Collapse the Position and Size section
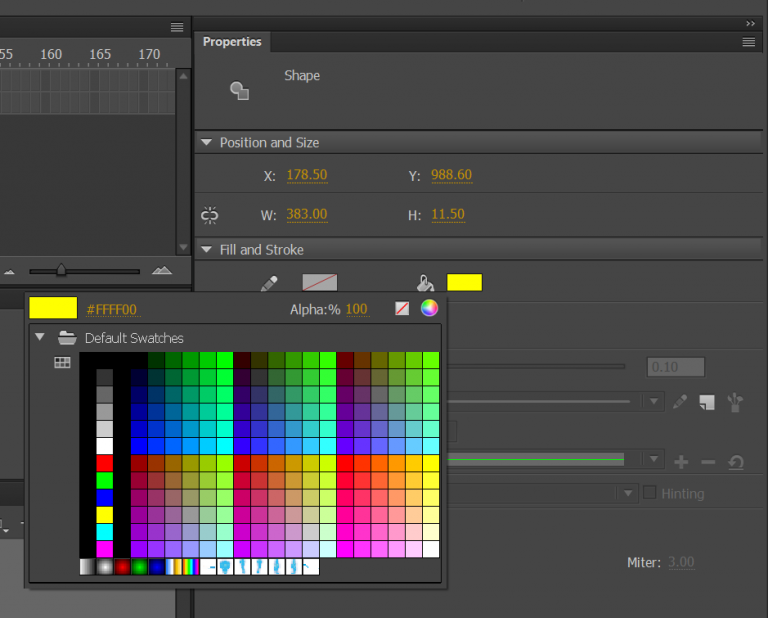The image size is (768, 618). point(207,143)
